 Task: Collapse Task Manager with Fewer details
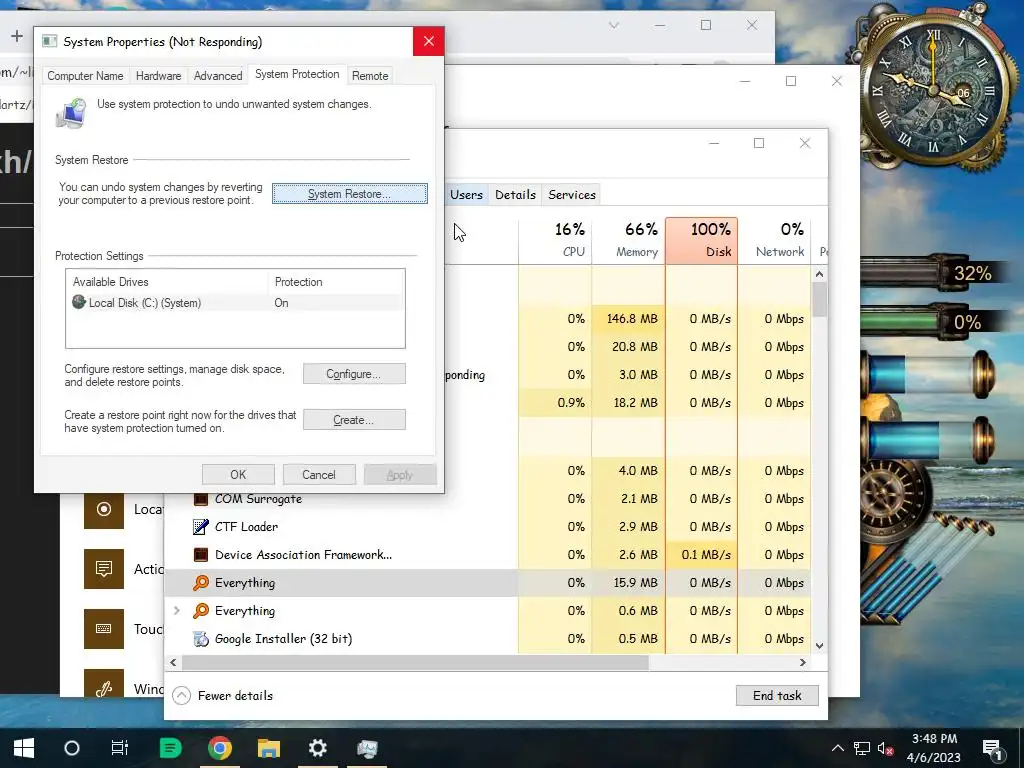point(223,696)
